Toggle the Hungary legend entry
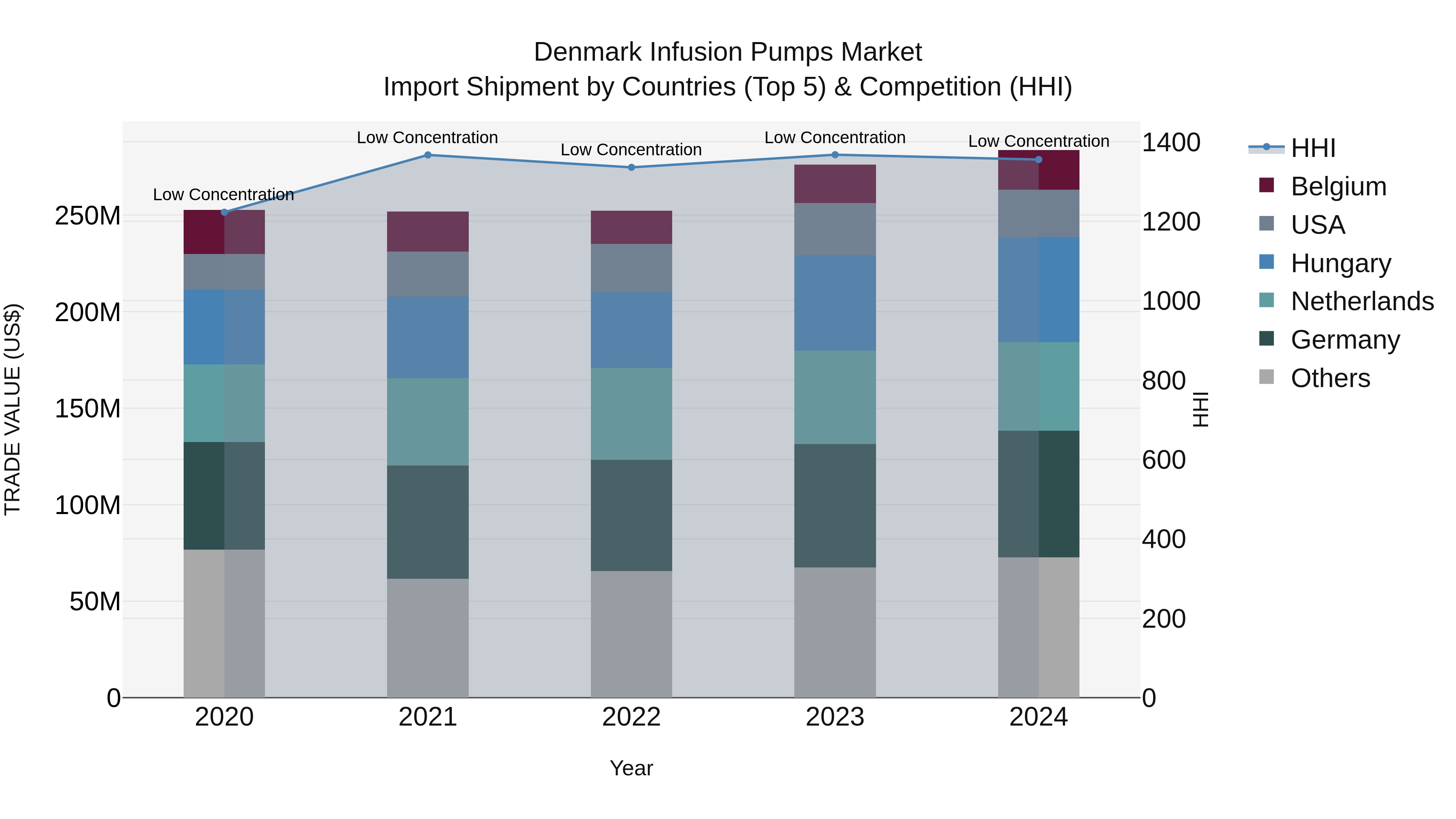1456x819 pixels. pyautogui.click(x=1325, y=263)
